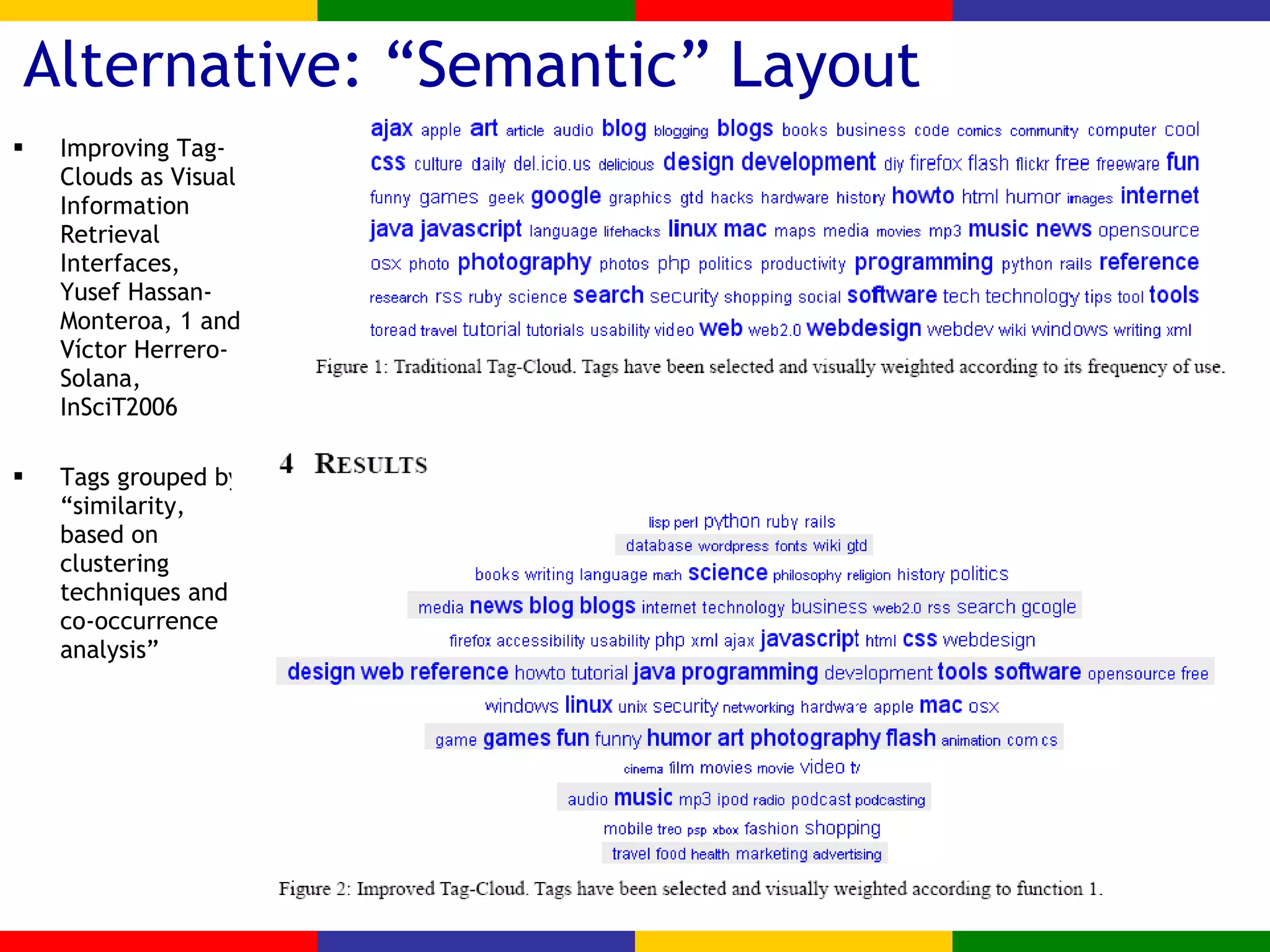Click the "flickr" tag
Image resolution: width=1270 pixels, height=952 pixels.
(x=1032, y=164)
